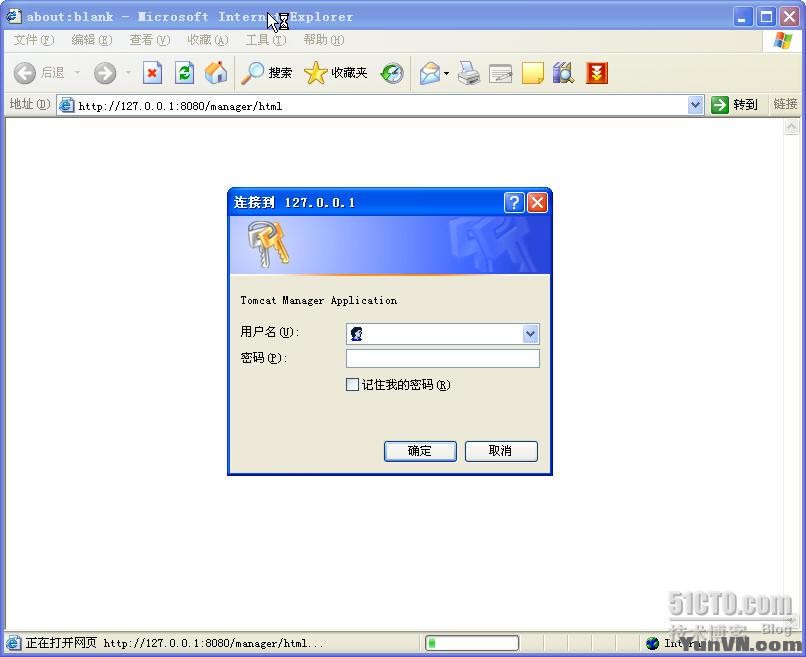Click the Back arrow toolbar icon
This screenshot has width=806, height=657.
pos(24,74)
